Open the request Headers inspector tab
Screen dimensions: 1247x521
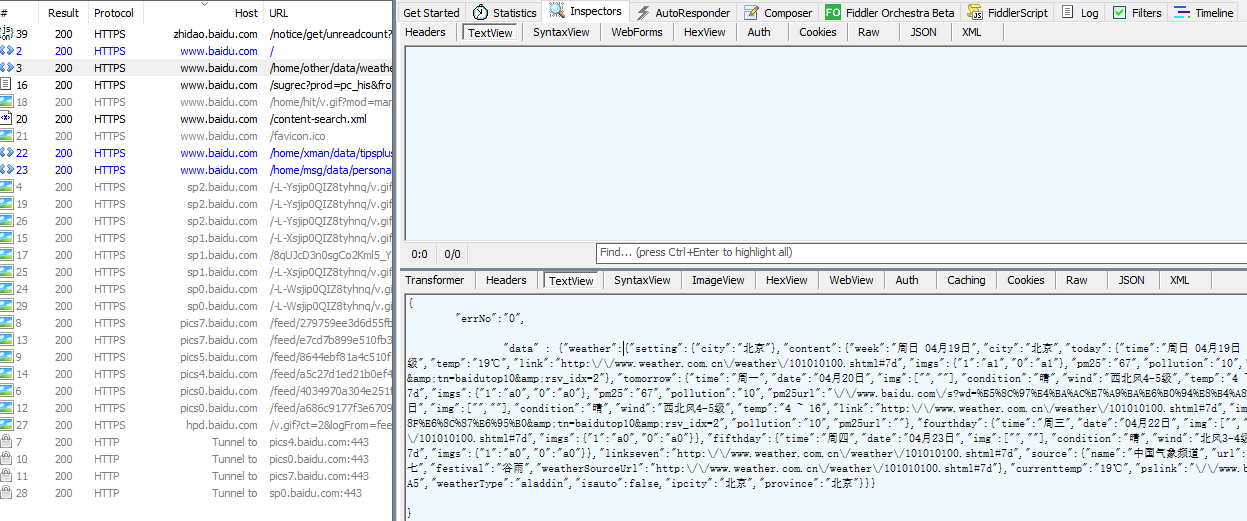click(425, 32)
